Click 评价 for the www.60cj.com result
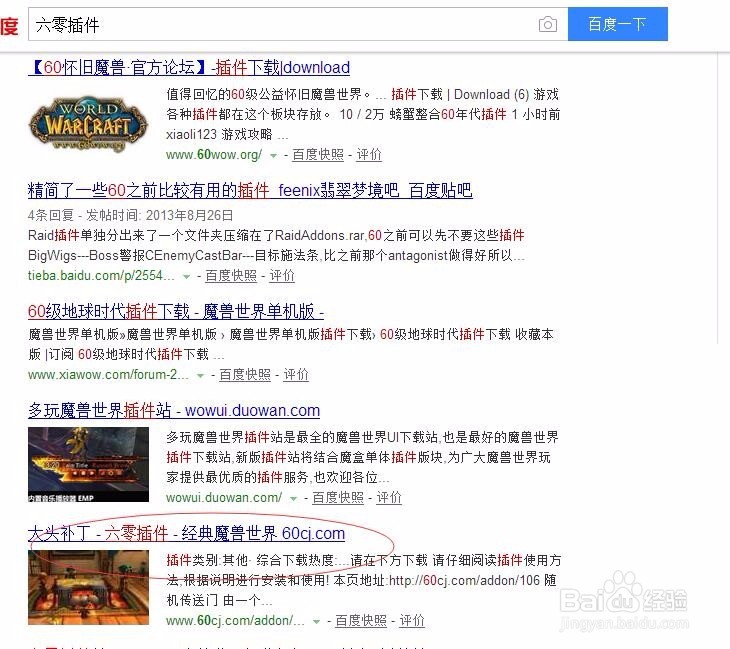The width and height of the screenshot is (730, 649). (412, 621)
